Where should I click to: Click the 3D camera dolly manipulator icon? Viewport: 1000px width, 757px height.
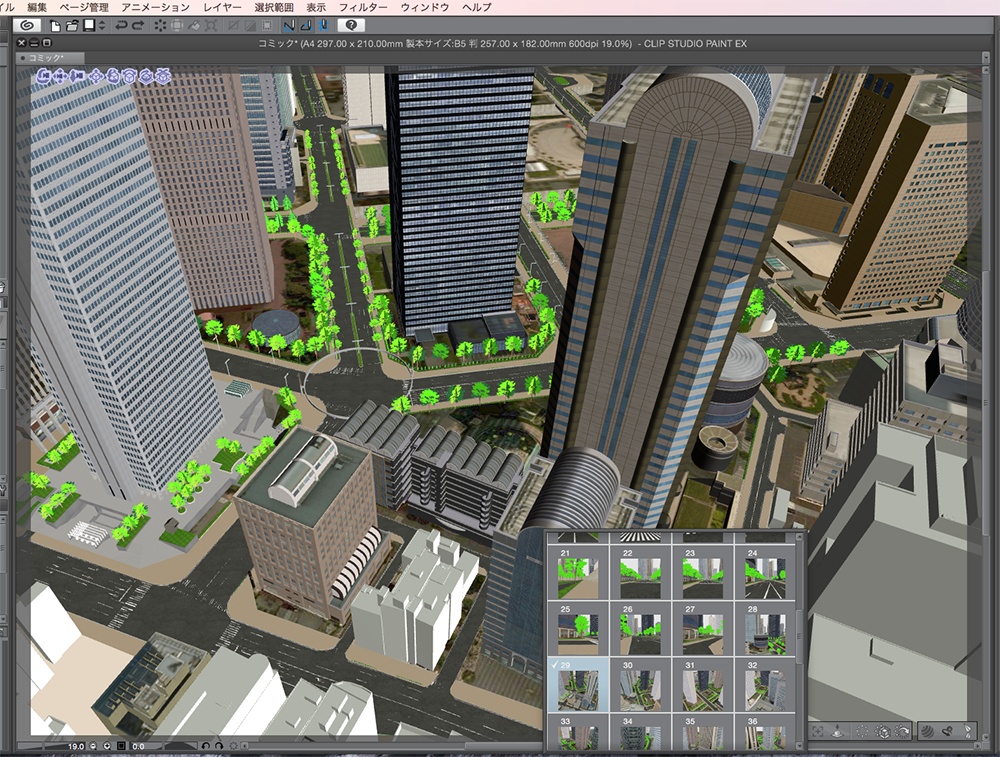point(77,76)
